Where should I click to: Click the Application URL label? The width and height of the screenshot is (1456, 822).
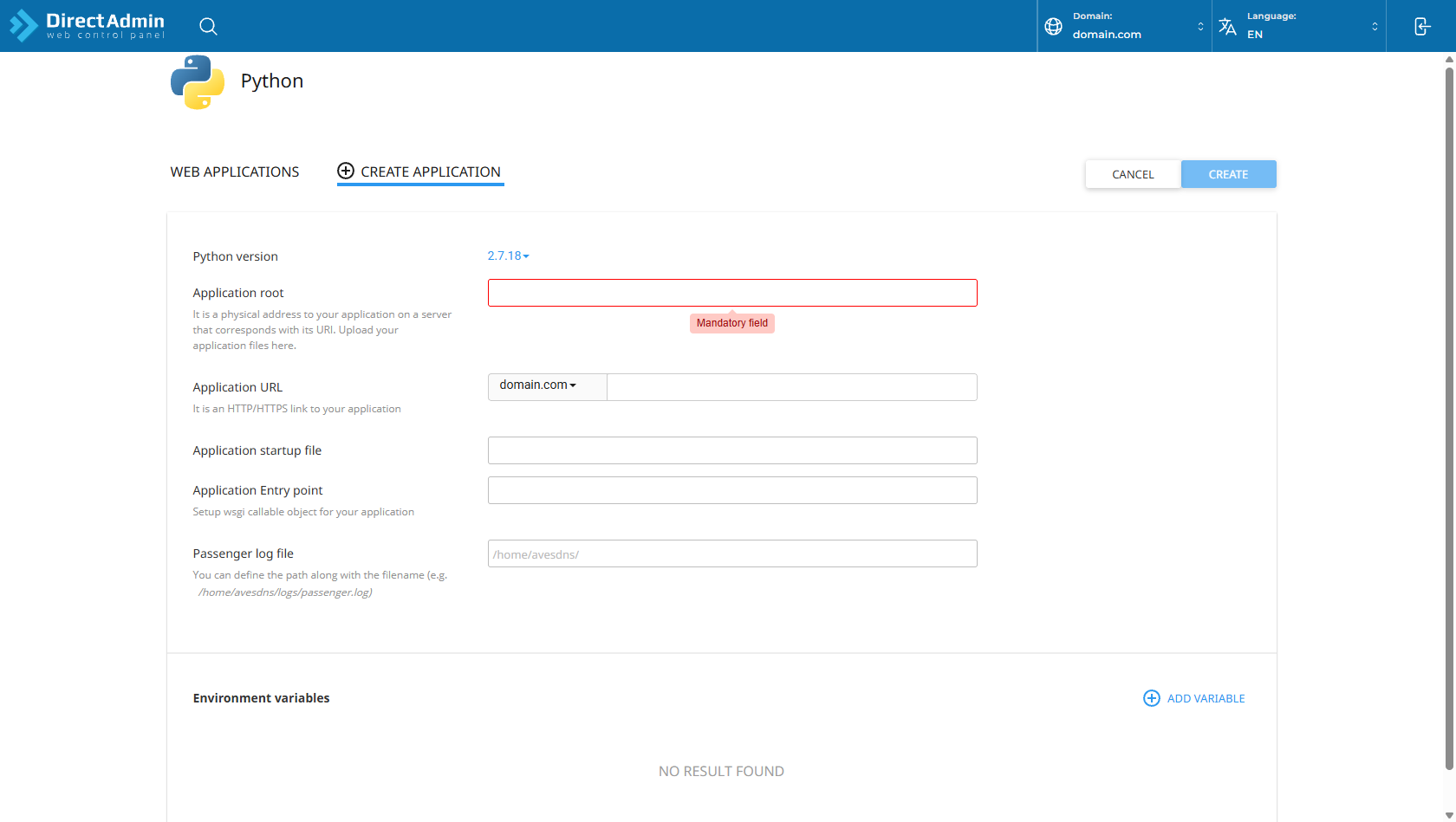click(237, 387)
